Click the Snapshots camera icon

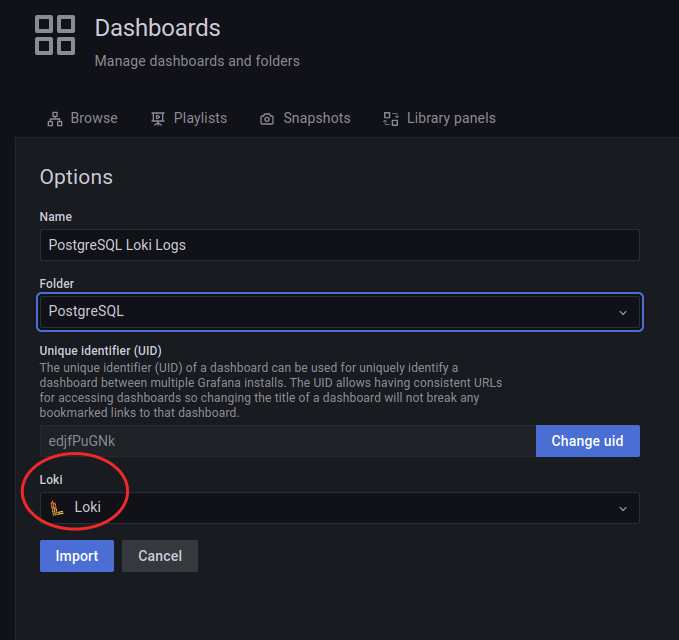tap(267, 119)
